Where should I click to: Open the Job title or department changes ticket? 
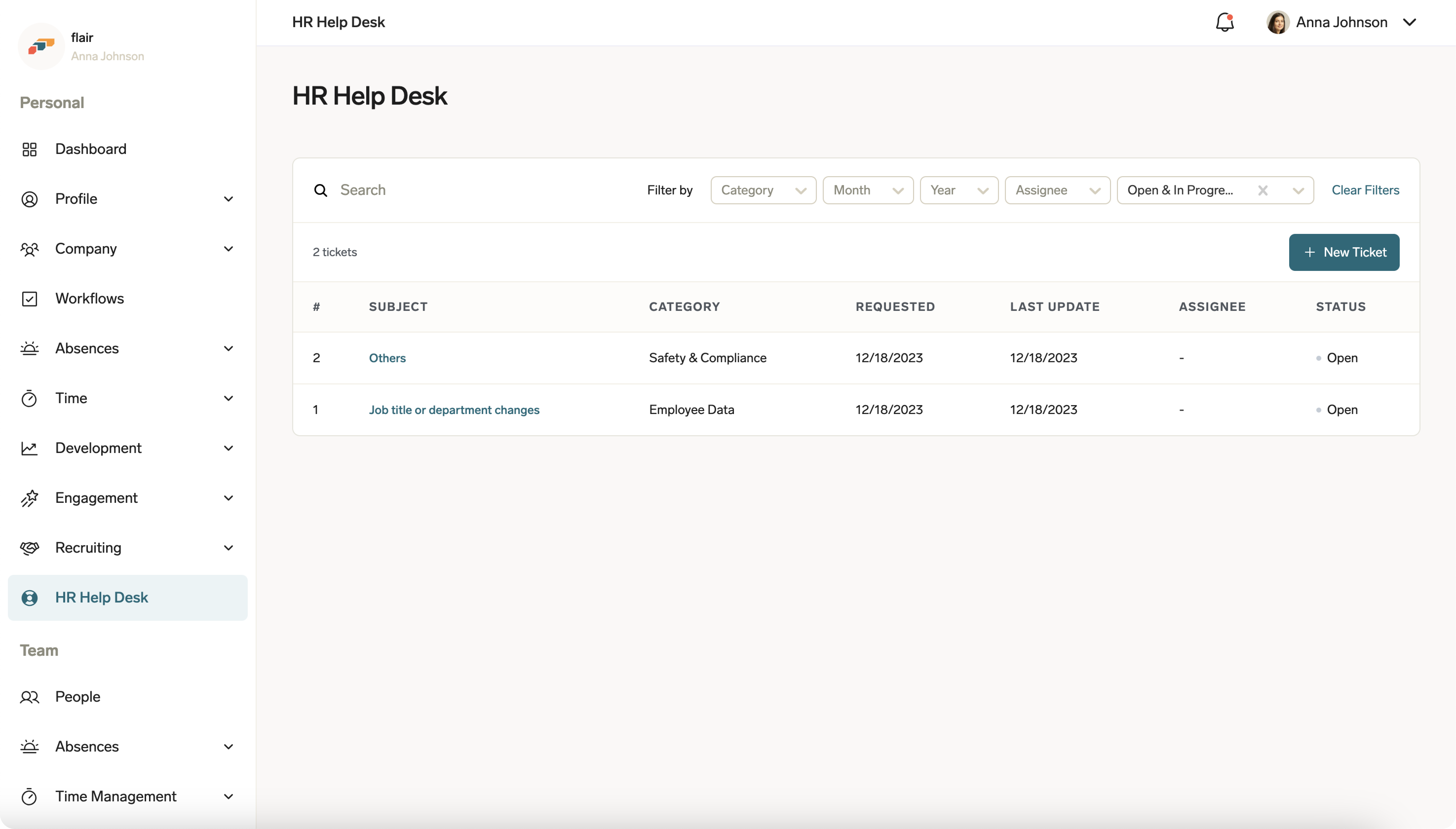coord(454,409)
